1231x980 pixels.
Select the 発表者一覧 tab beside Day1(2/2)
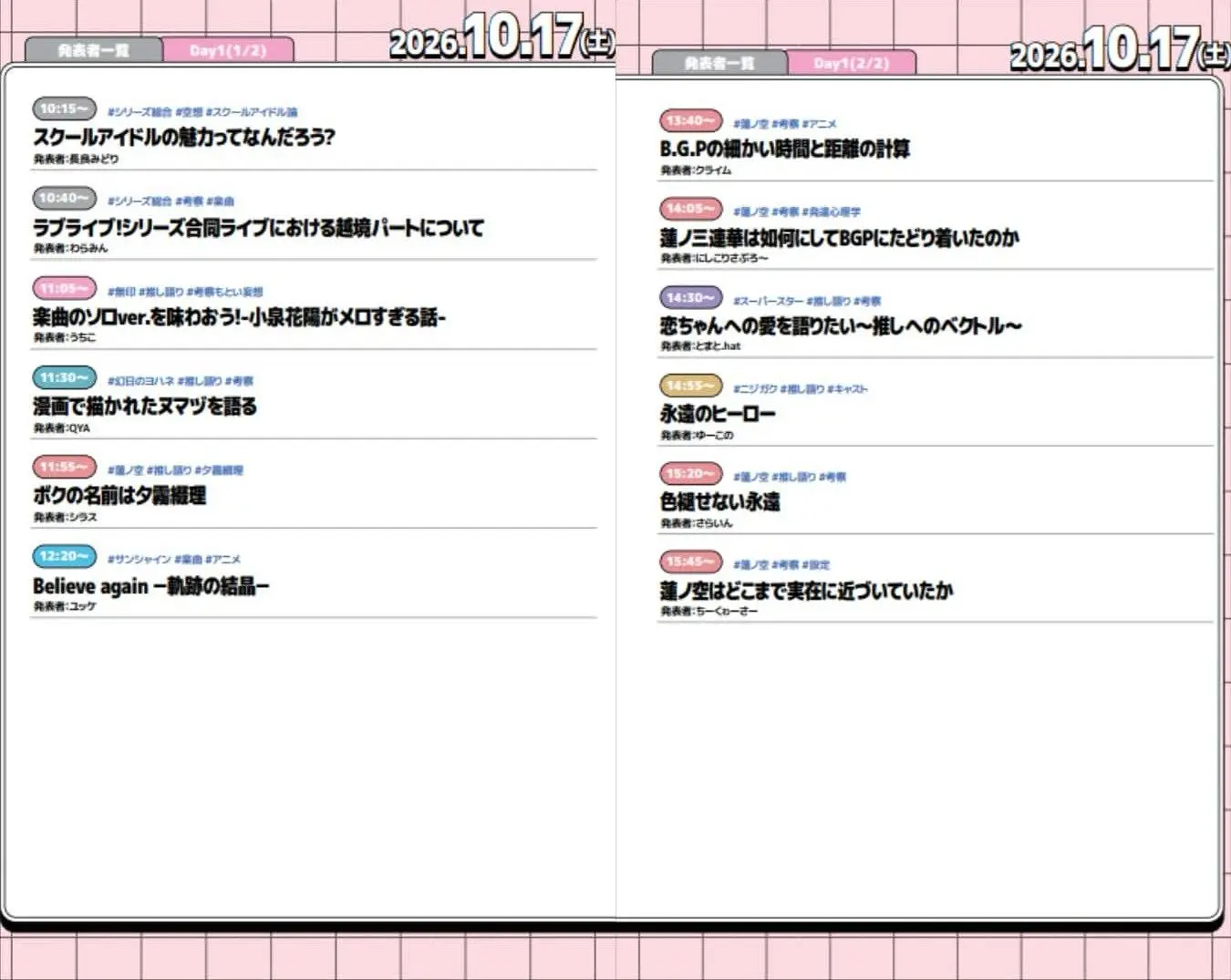click(719, 63)
